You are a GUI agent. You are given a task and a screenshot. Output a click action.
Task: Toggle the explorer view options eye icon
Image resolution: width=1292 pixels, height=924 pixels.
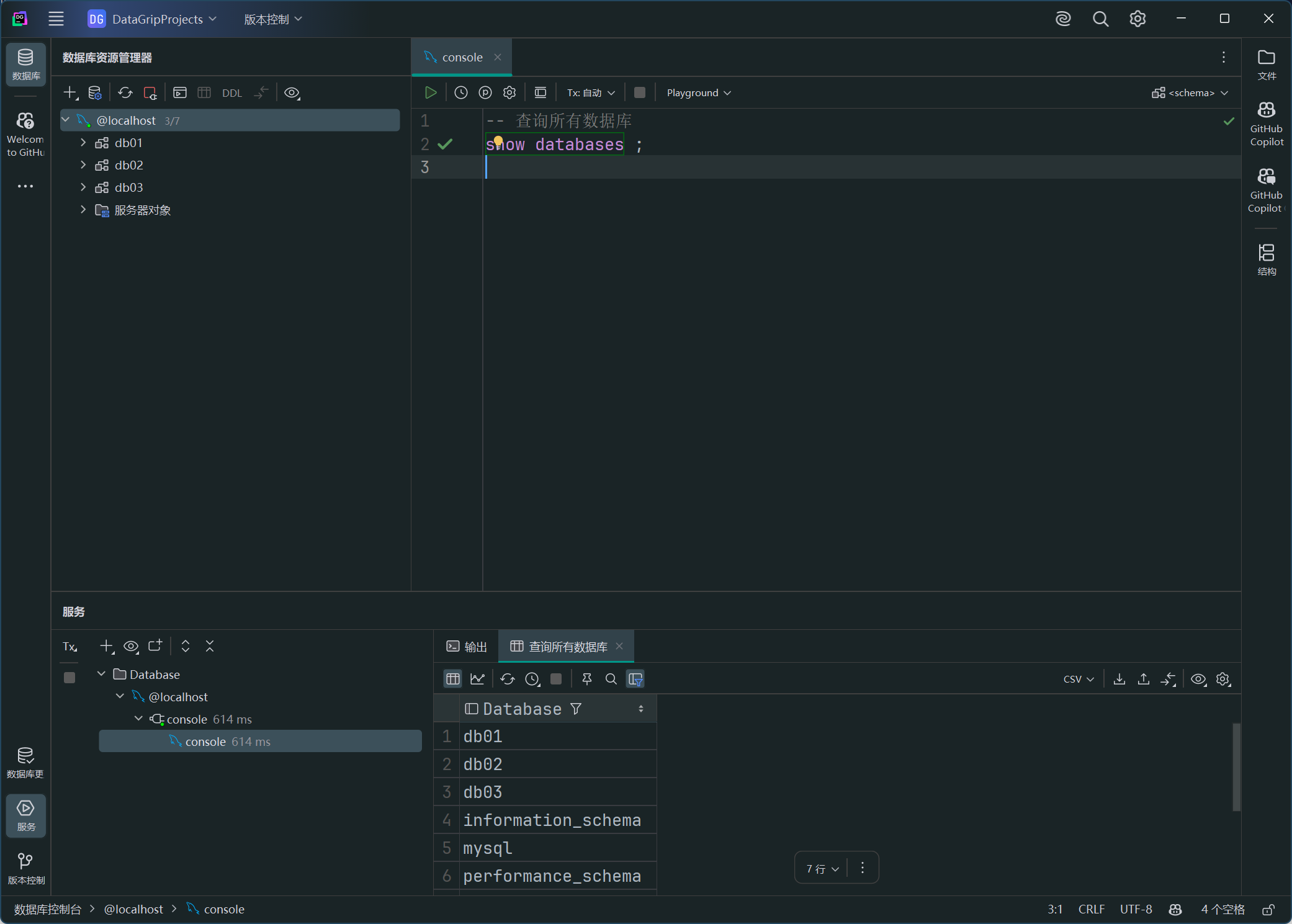(x=292, y=92)
